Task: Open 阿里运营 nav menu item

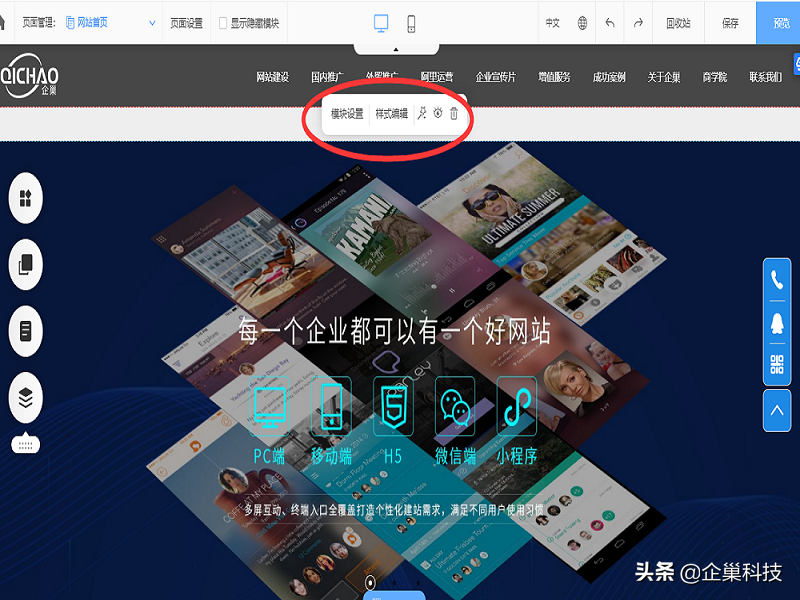Action: [x=437, y=77]
